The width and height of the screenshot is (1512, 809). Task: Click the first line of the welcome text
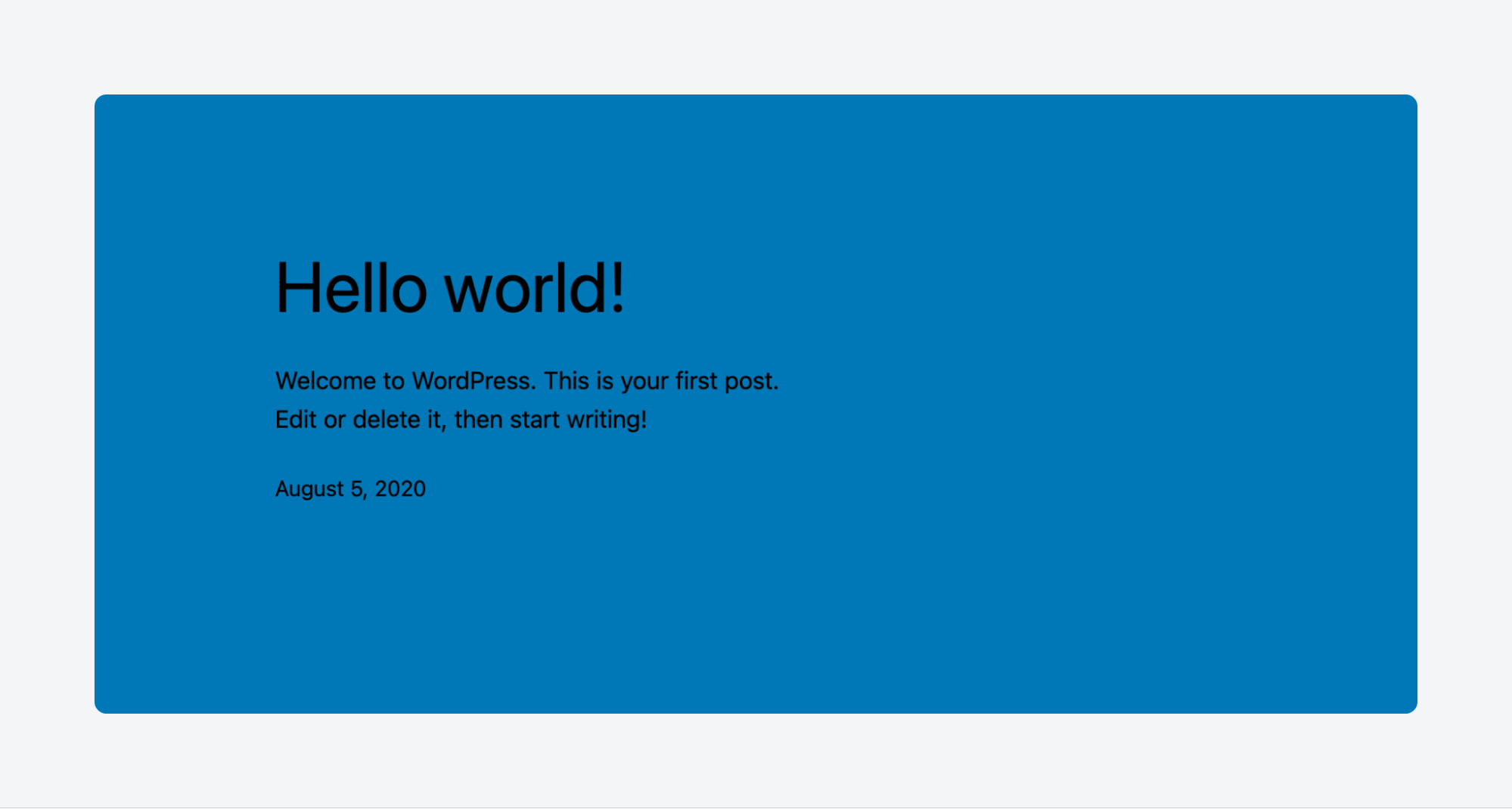pyautogui.click(x=527, y=380)
